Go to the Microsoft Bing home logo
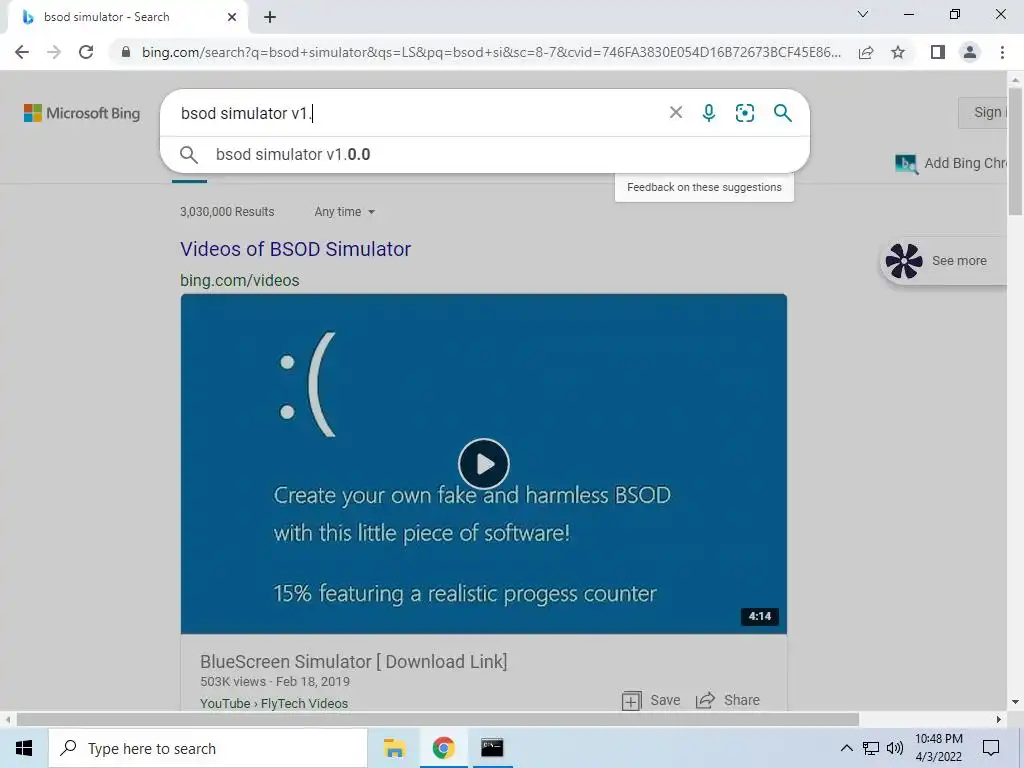Viewport: 1024px width, 768px height. pos(82,113)
